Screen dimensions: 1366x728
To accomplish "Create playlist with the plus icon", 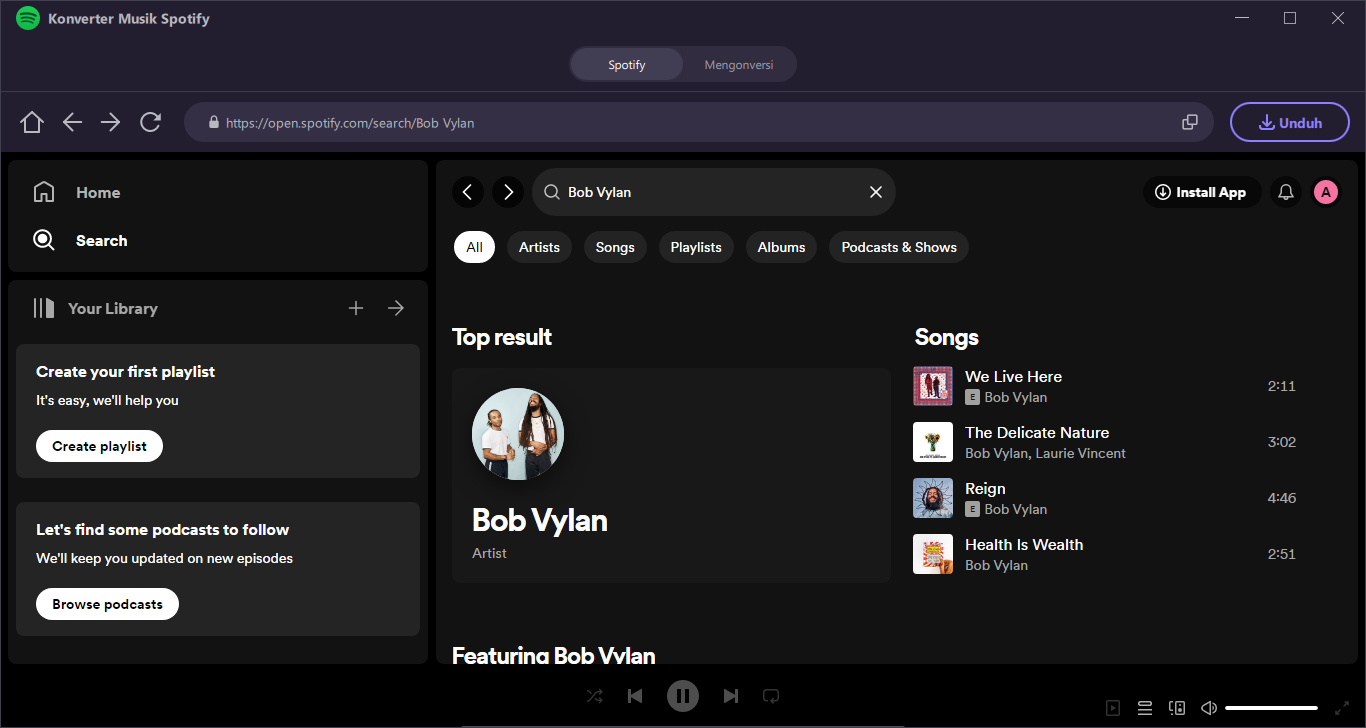I will pos(356,308).
